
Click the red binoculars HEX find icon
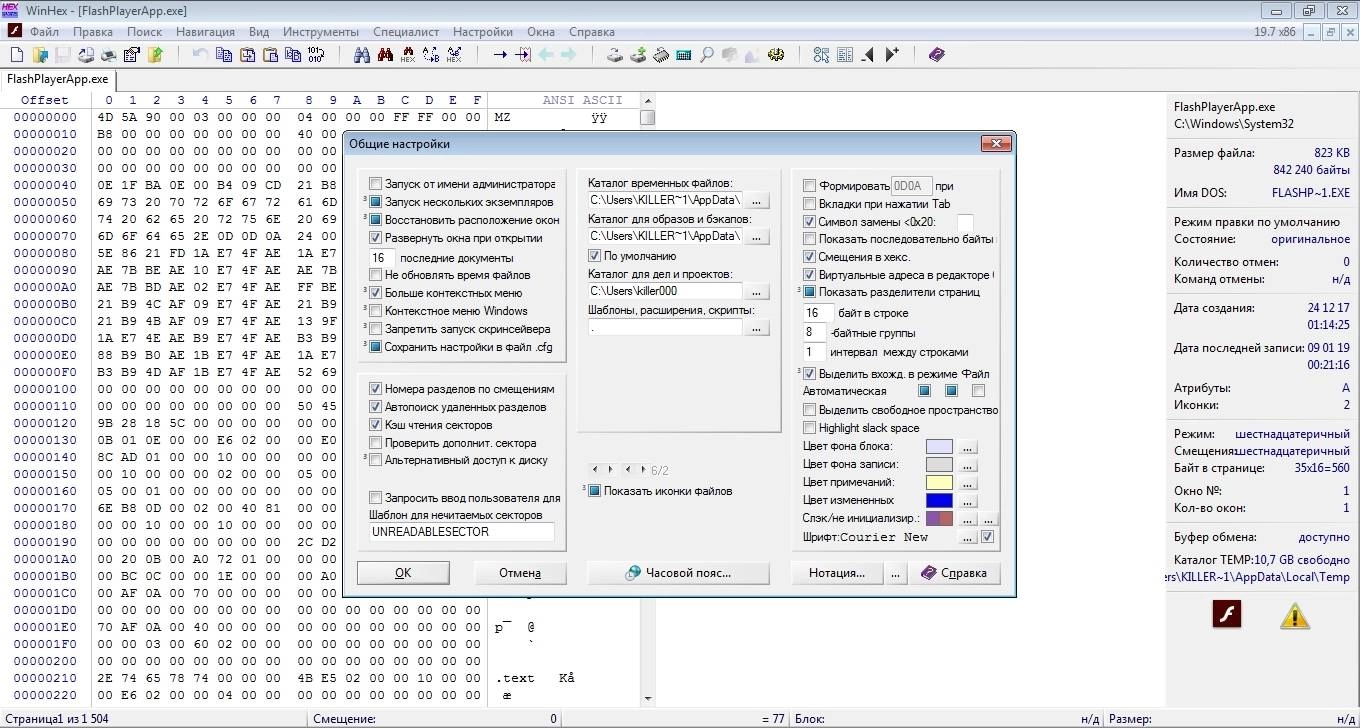[x=408, y=55]
